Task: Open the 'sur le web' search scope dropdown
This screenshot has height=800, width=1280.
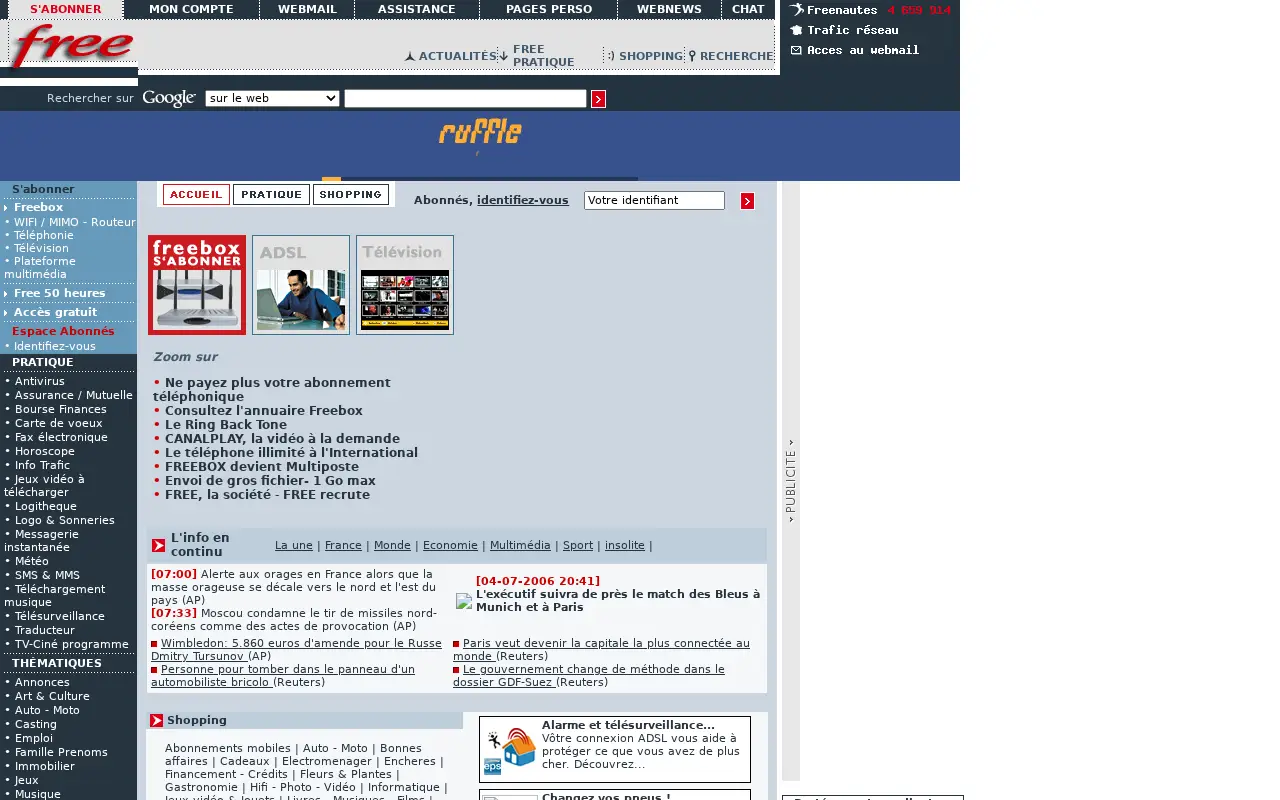Action: 272,98
